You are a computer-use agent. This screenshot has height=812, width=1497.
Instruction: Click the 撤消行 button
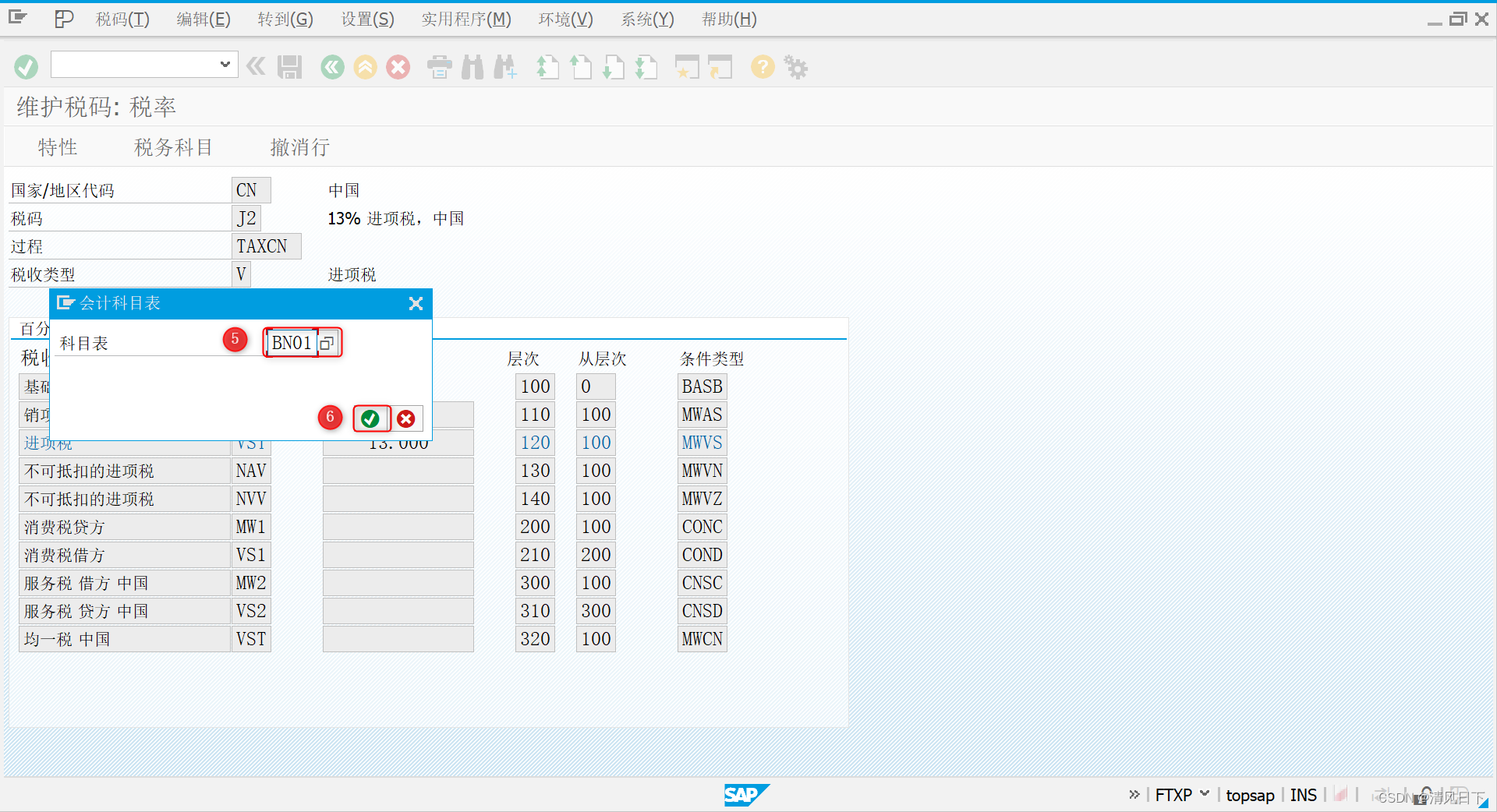[299, 147]
